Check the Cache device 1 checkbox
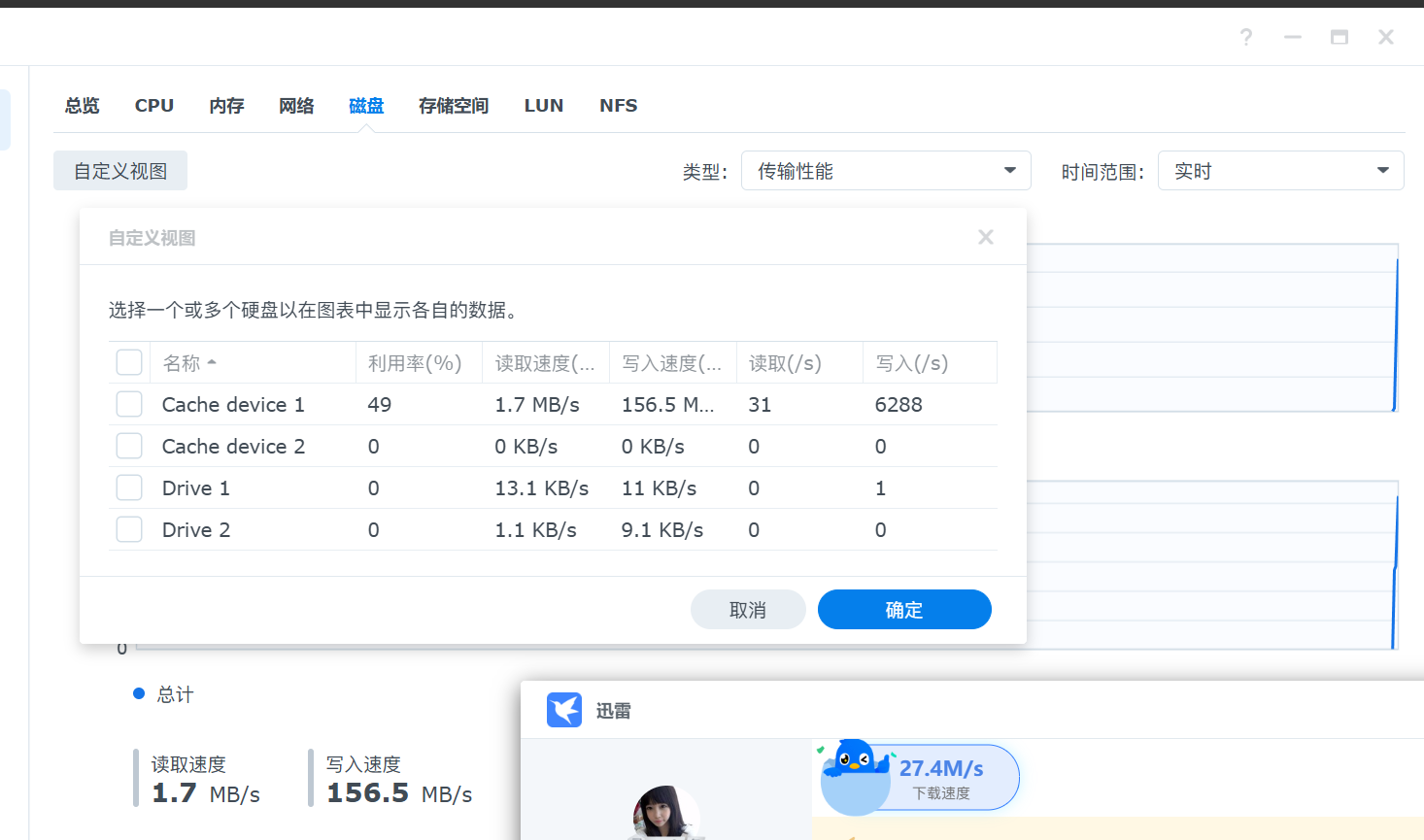Screen dimensions: 1424x840 [129, 404]
